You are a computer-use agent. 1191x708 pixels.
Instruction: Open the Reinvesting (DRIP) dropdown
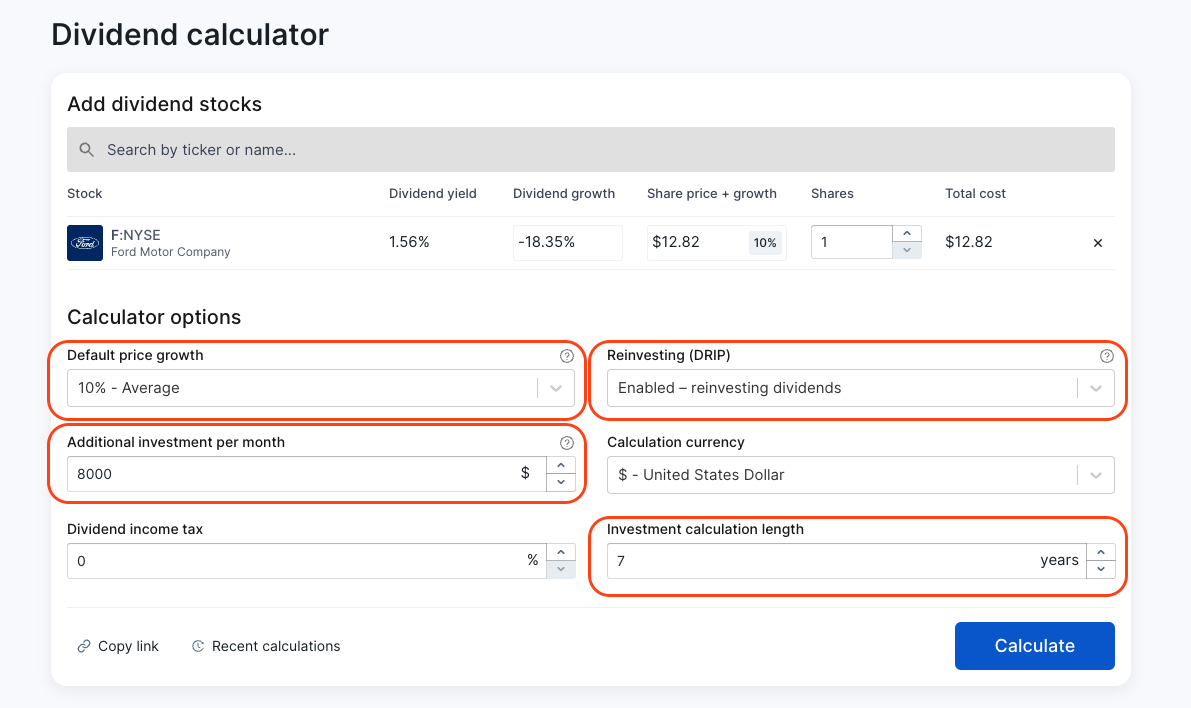(x=1095, y=388)
